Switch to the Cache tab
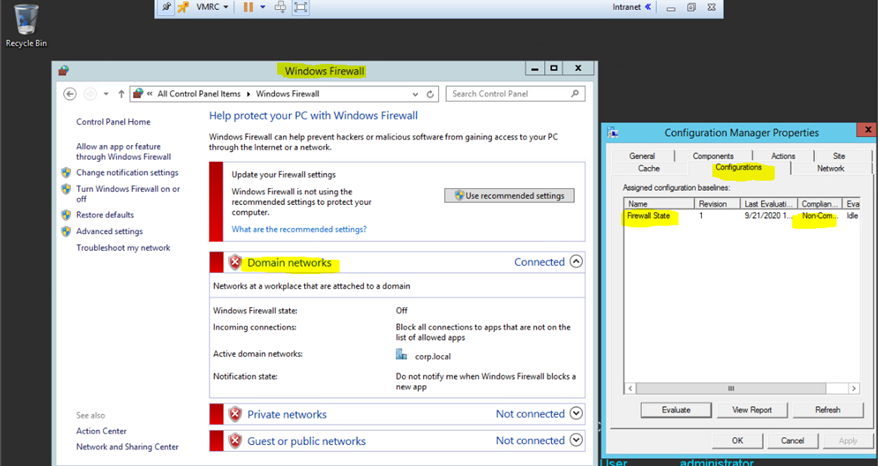This screenshot has height=466, width=878. (x=649, y=168)
